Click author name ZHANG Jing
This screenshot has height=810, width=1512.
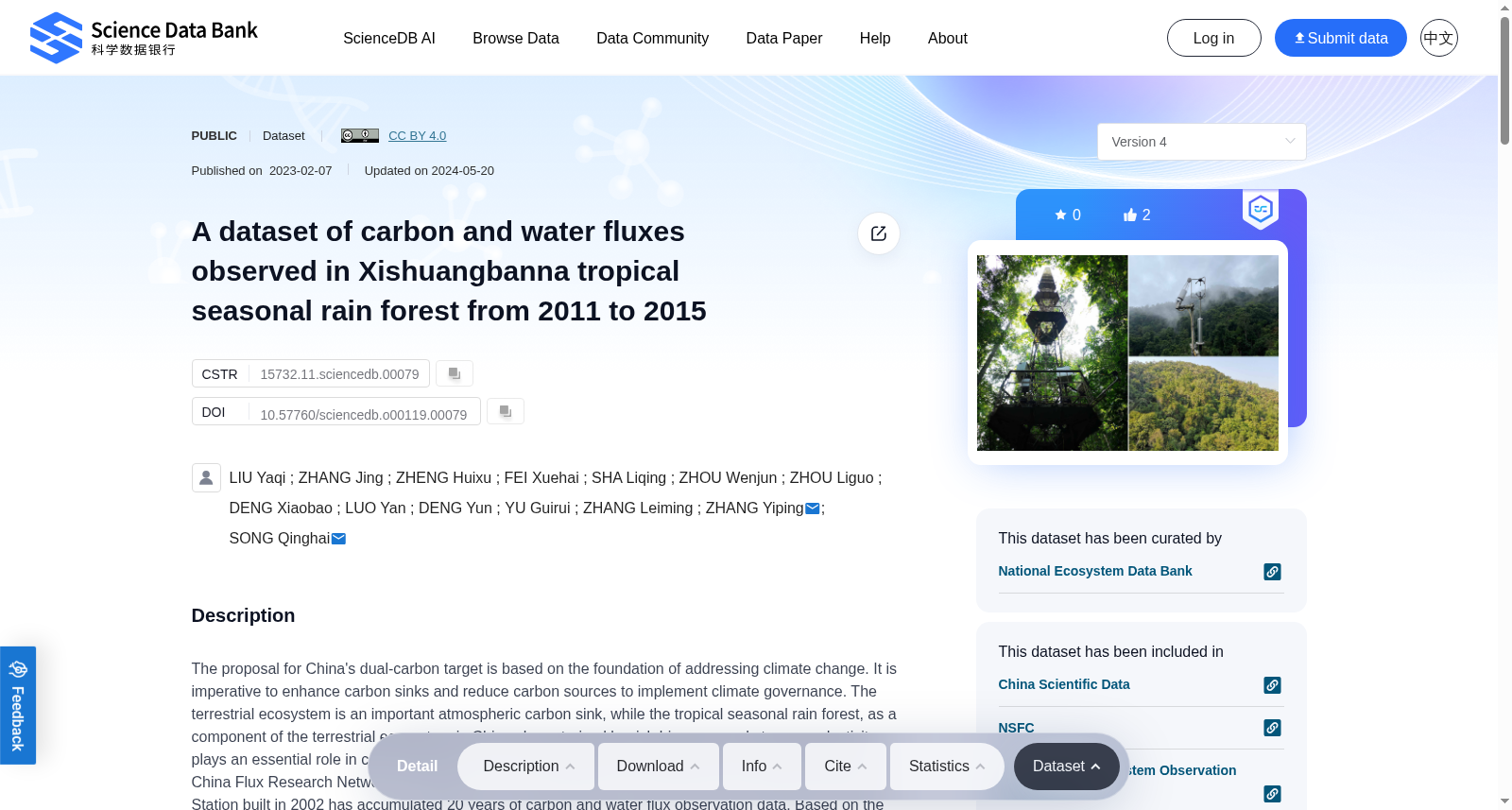coord(341,478)
